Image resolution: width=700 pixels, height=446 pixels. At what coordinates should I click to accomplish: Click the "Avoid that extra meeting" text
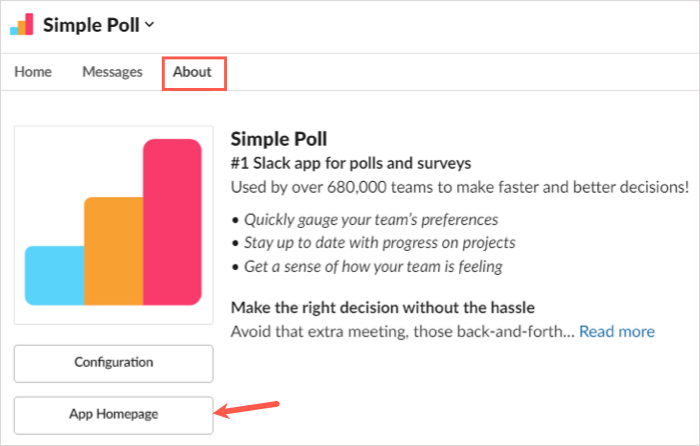point(402,331)
